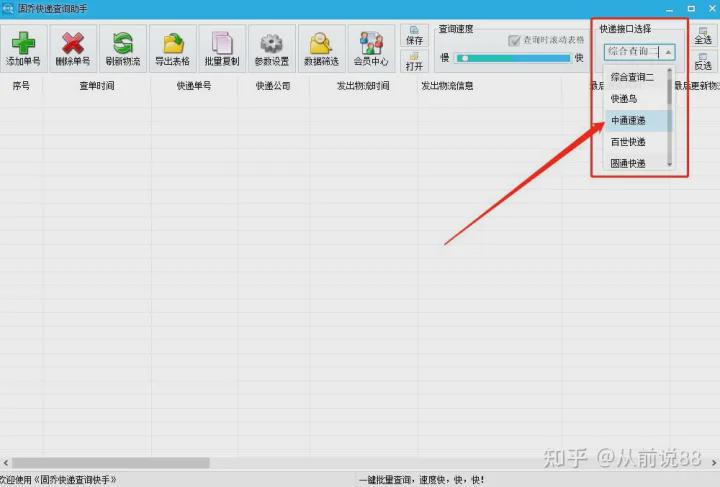Viewport: 720px width, 487px height.
Task: Click the 最后更新物流 column header
Action: click(695, 86)
